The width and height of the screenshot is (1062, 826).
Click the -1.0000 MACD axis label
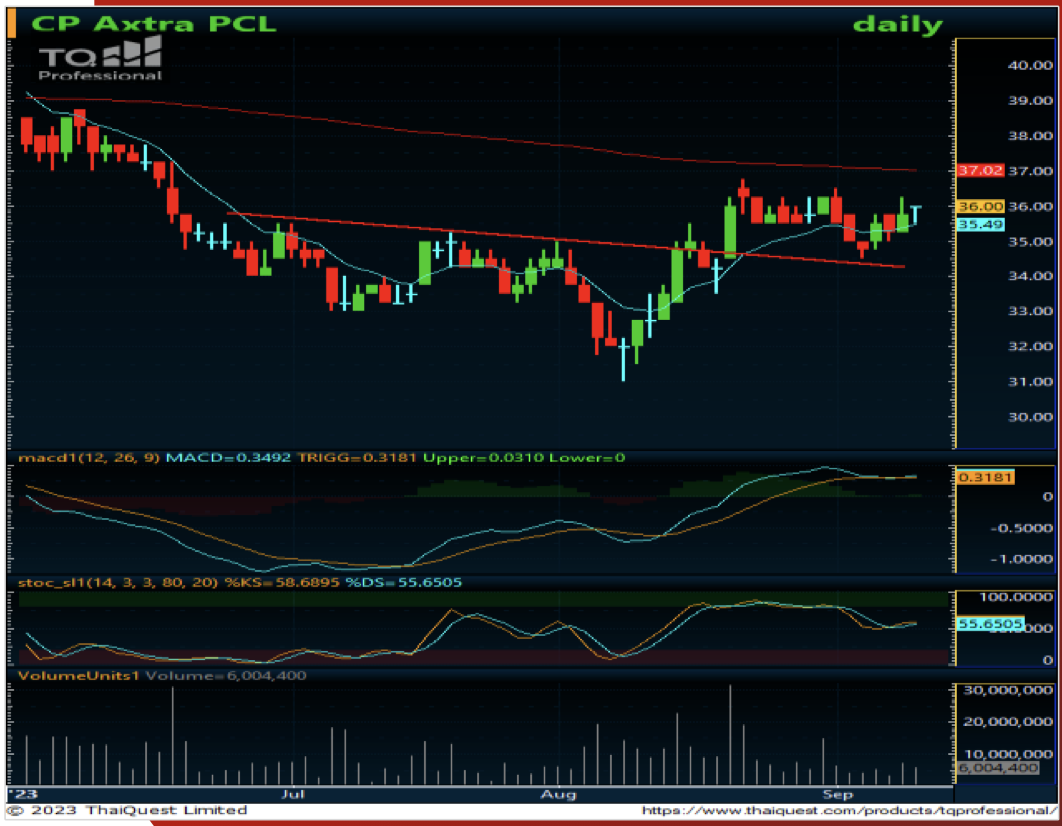(x=1021, y=559)
